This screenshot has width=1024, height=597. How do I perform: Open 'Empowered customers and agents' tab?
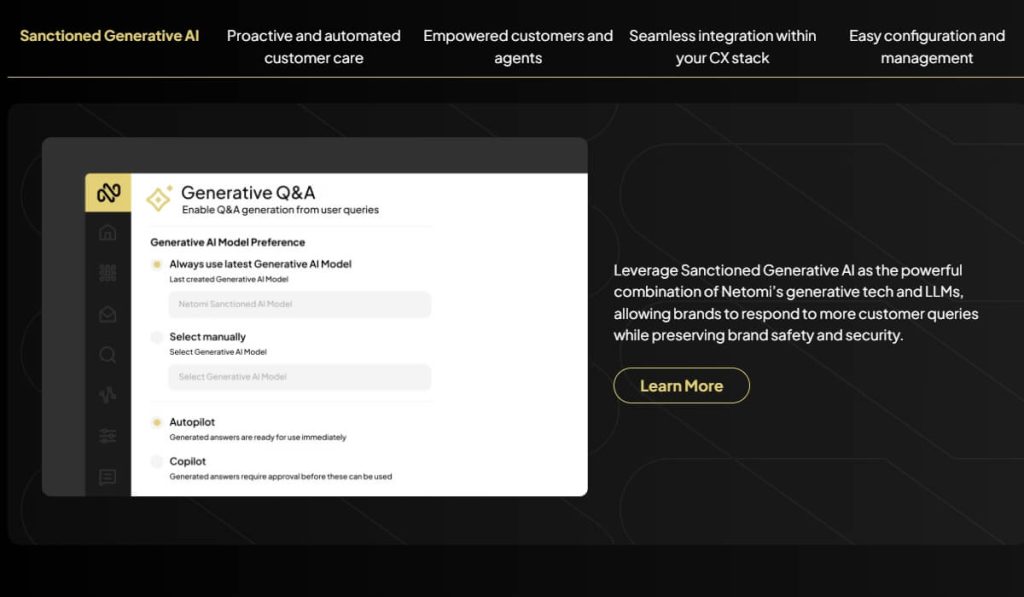518,47
